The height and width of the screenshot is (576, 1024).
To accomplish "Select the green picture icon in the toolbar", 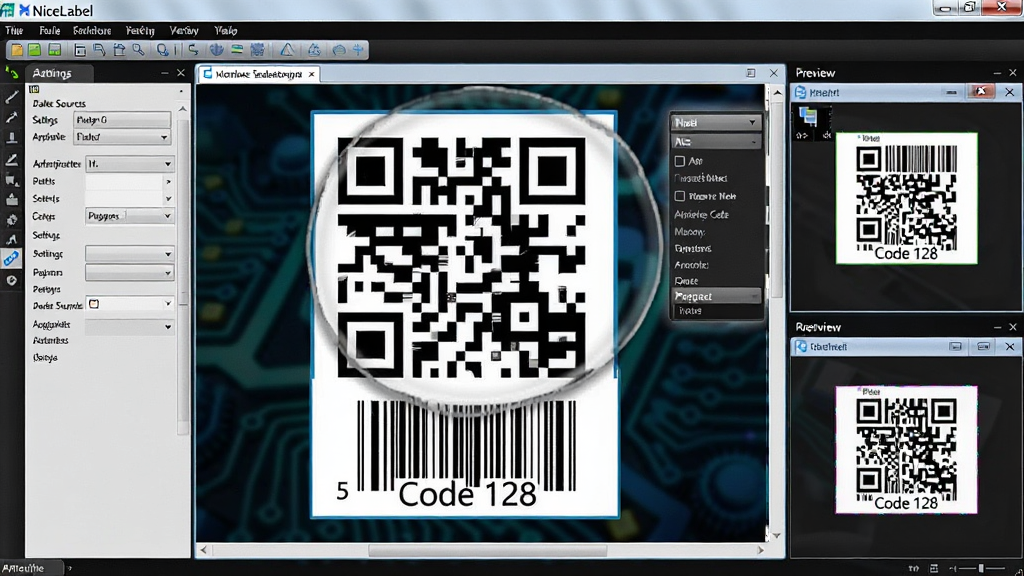I will pos(35,50).
